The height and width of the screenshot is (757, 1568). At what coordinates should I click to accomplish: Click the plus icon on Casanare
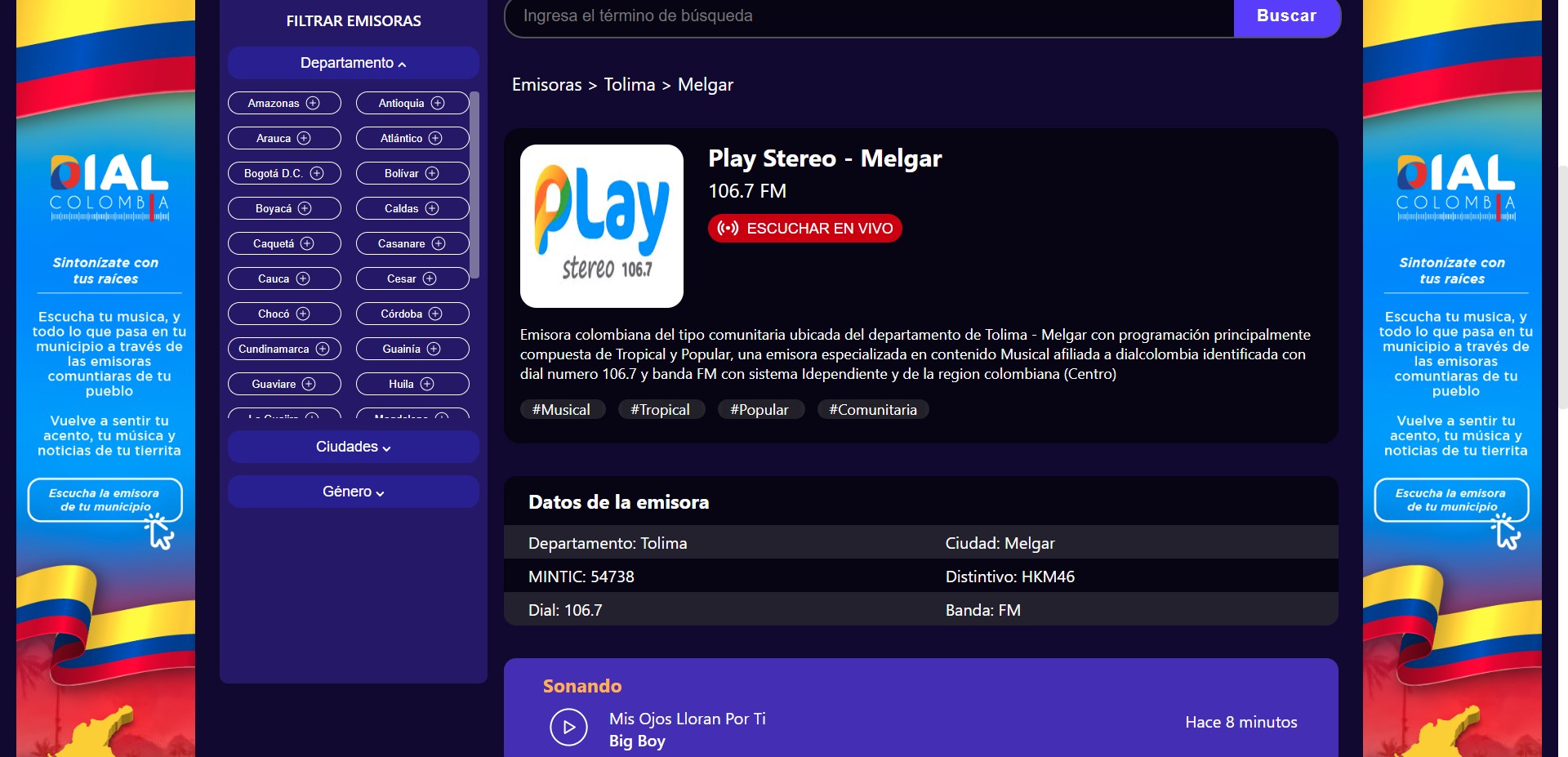tap(439, 243)
